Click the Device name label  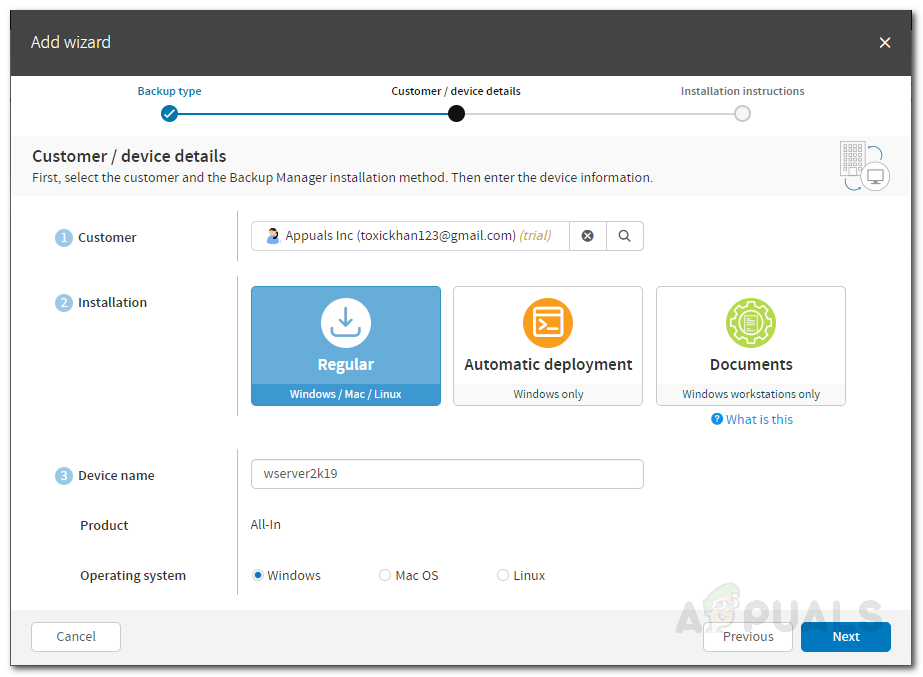(116, 476)
